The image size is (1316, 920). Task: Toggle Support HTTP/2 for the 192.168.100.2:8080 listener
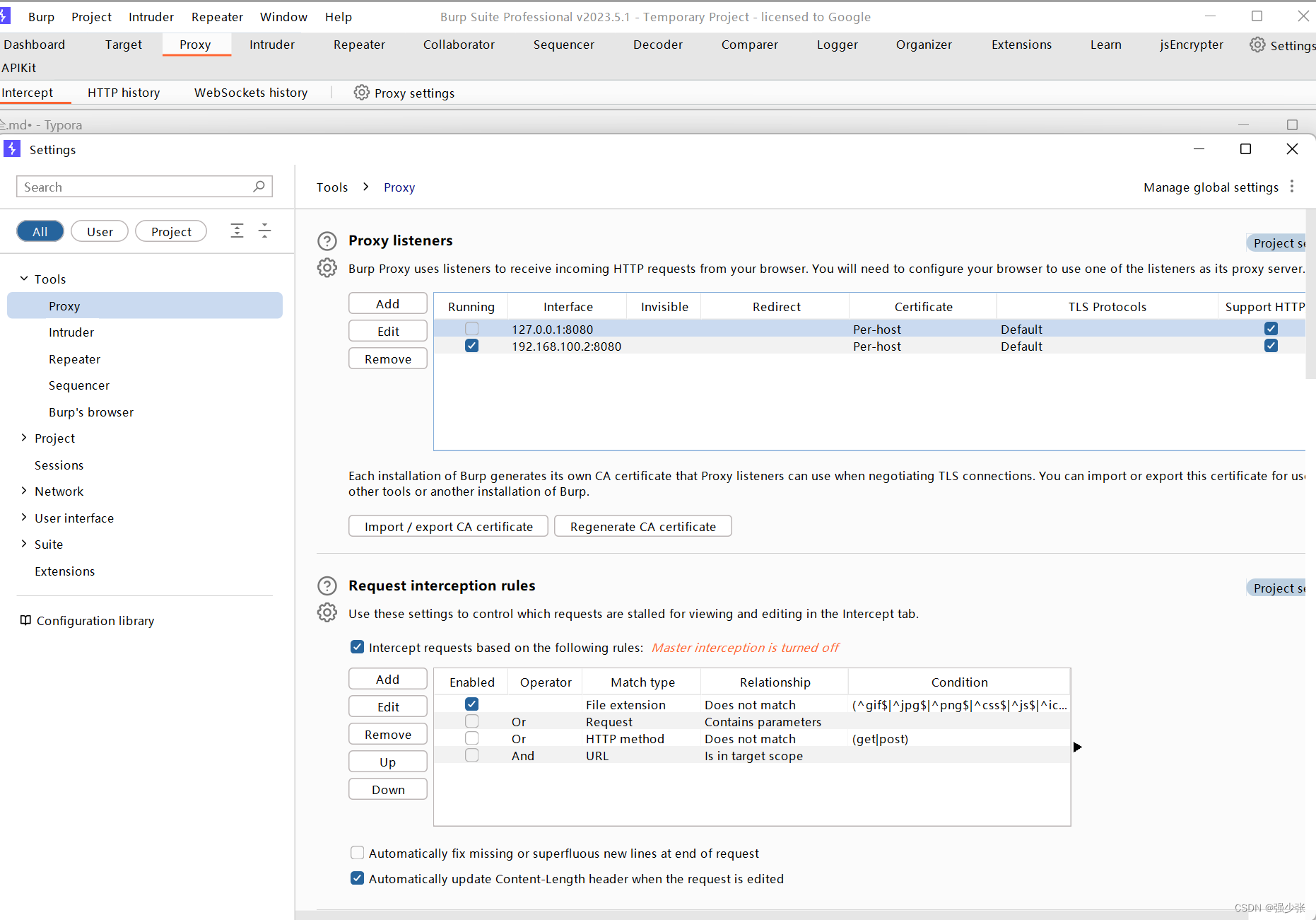point(1271,346)
